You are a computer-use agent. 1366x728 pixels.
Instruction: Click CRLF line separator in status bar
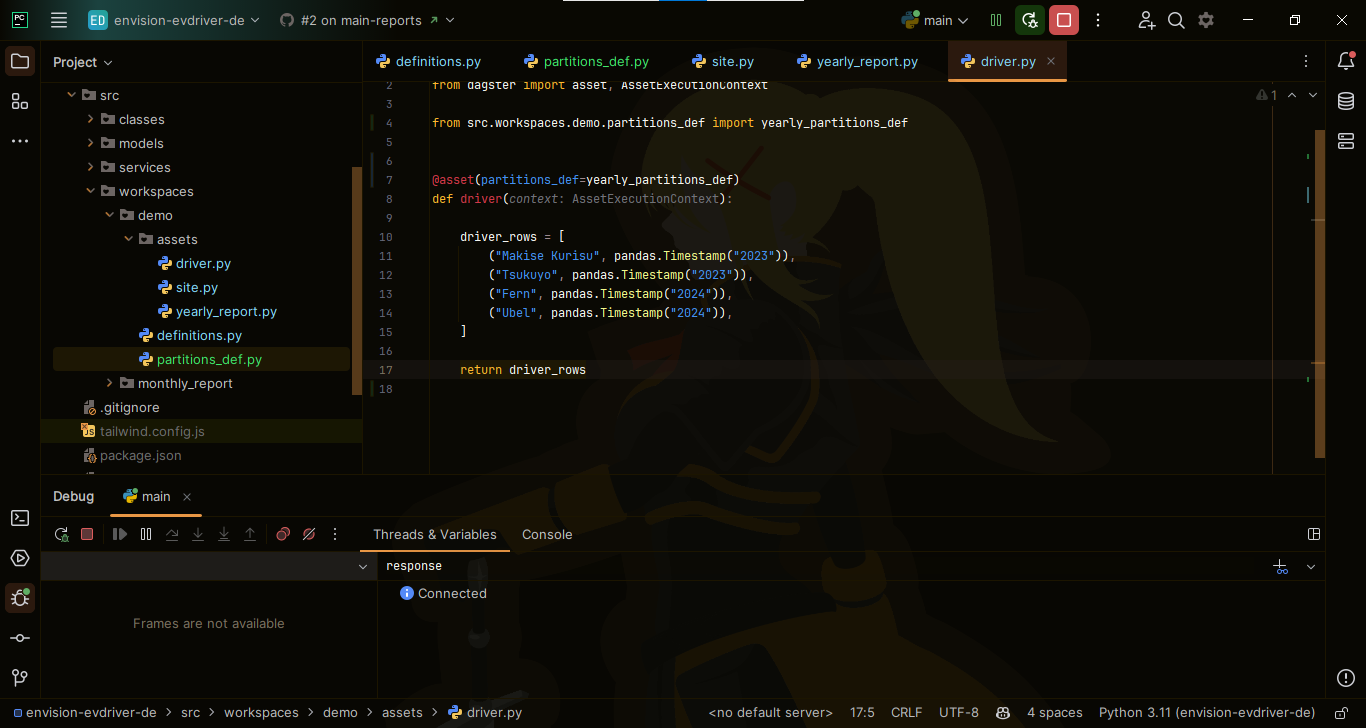click(906, 713)
